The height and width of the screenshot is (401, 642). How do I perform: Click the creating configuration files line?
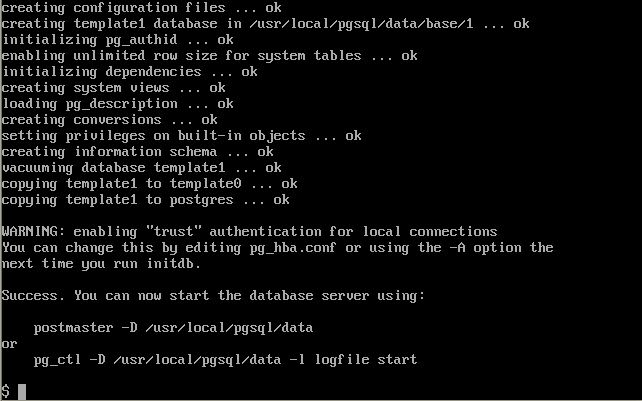pos(142,8)
